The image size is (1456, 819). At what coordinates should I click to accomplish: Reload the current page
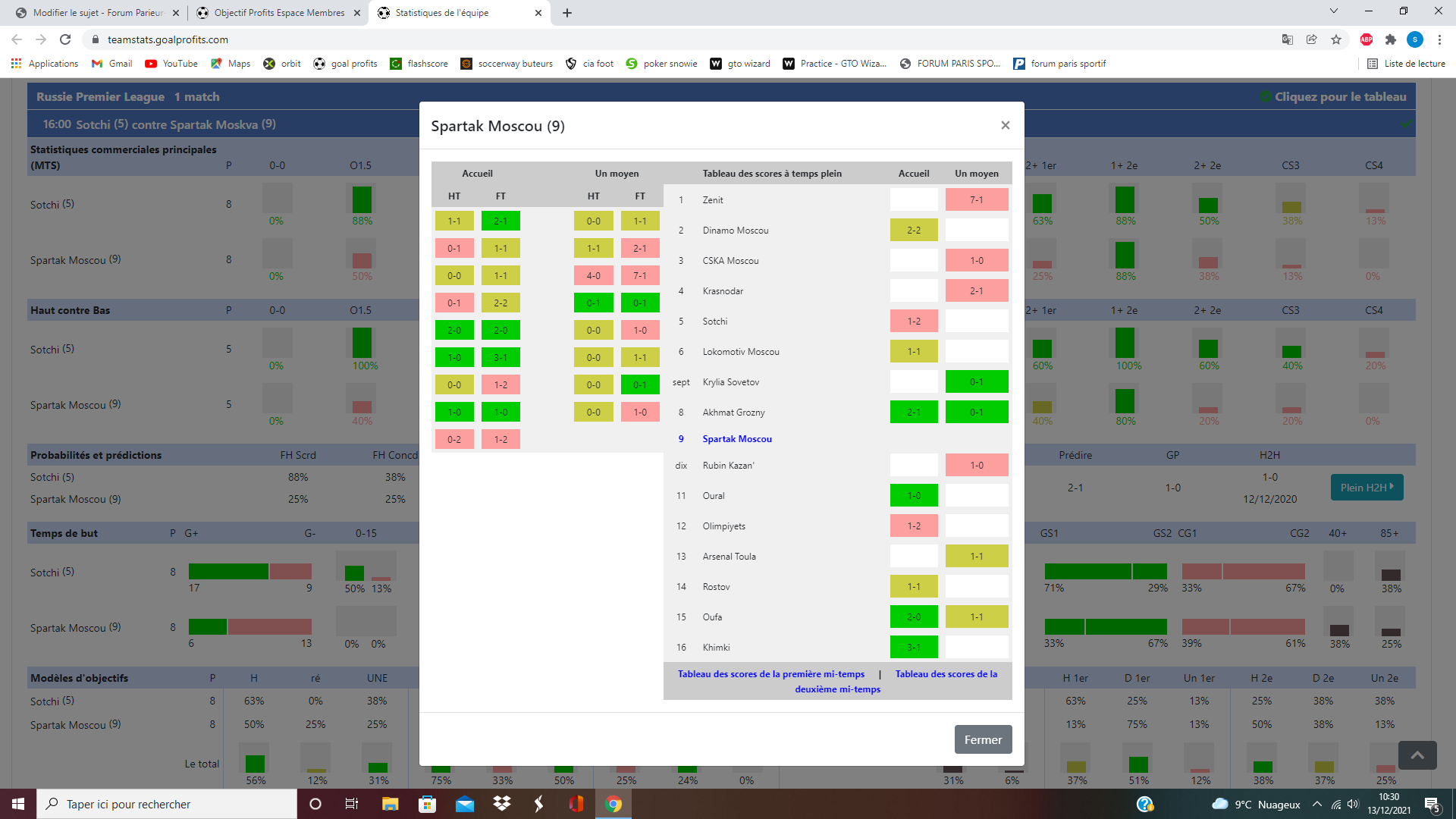(x=65, y=39)
